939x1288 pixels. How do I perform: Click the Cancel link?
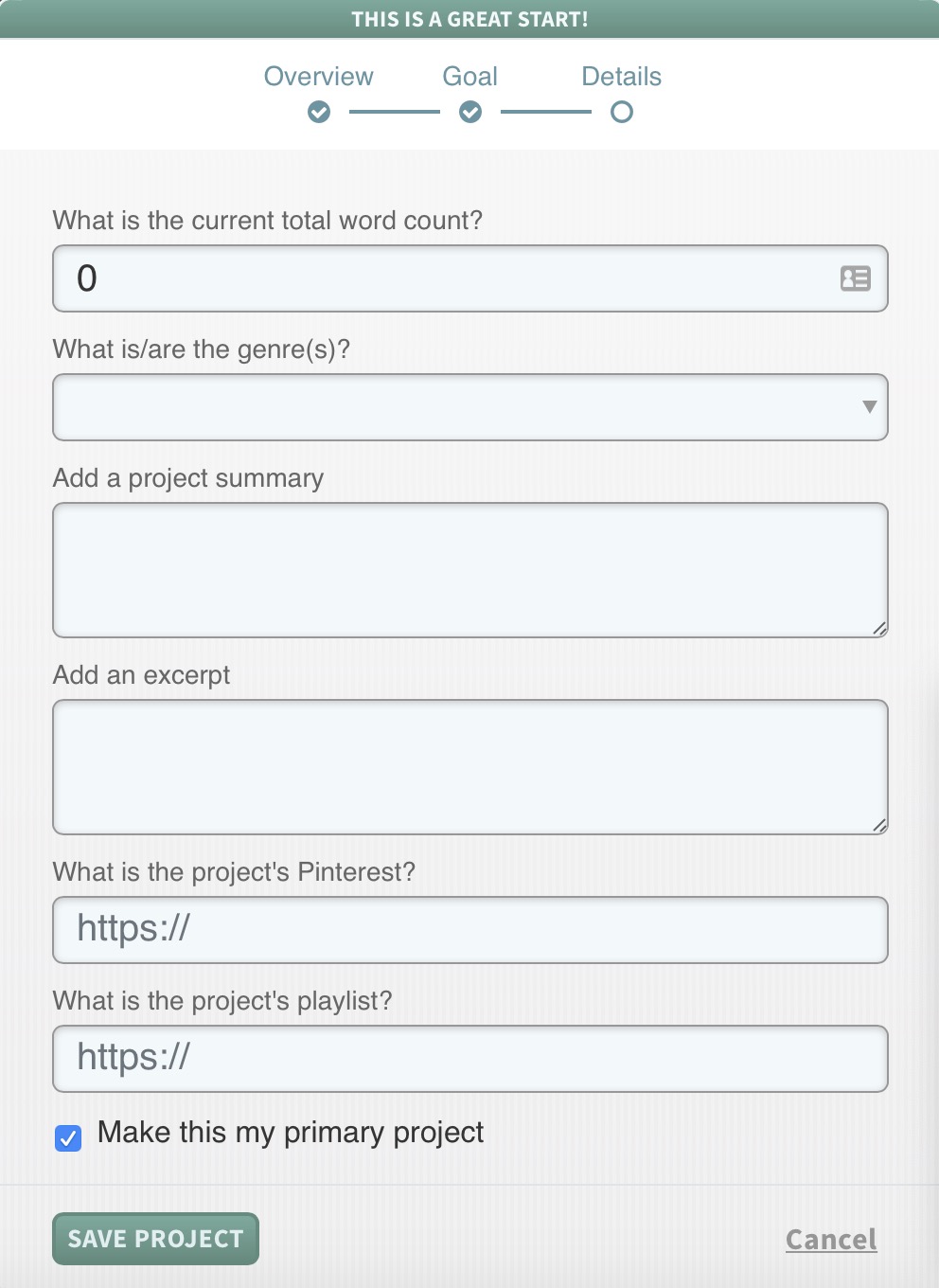[831, 1239]
